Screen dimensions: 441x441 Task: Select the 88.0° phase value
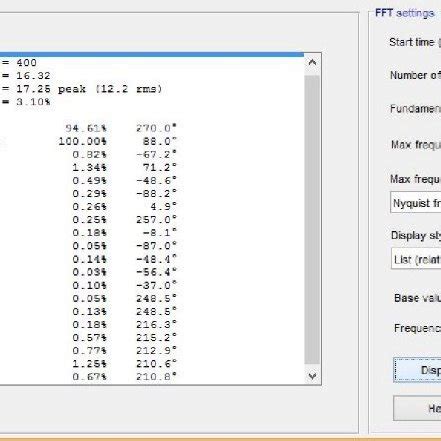pyautogui.click(x=160, y=141)
